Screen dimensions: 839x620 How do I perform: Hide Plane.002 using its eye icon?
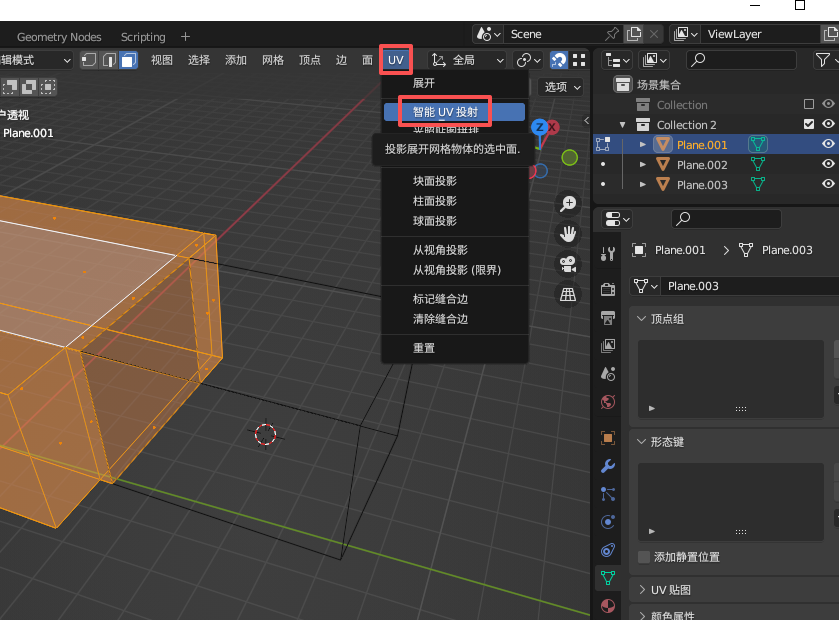(828, 165)
